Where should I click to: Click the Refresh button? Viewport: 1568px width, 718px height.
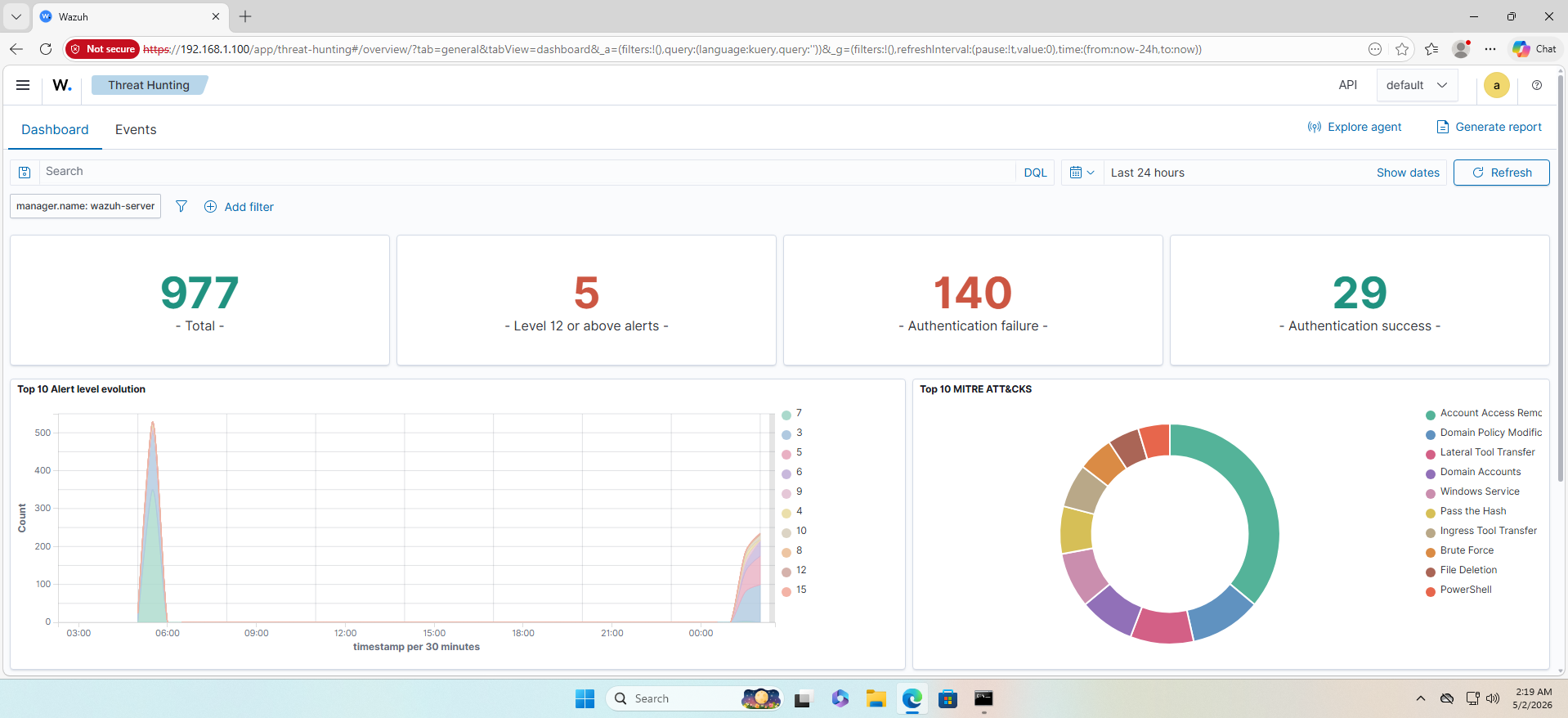pos(1501,173)
